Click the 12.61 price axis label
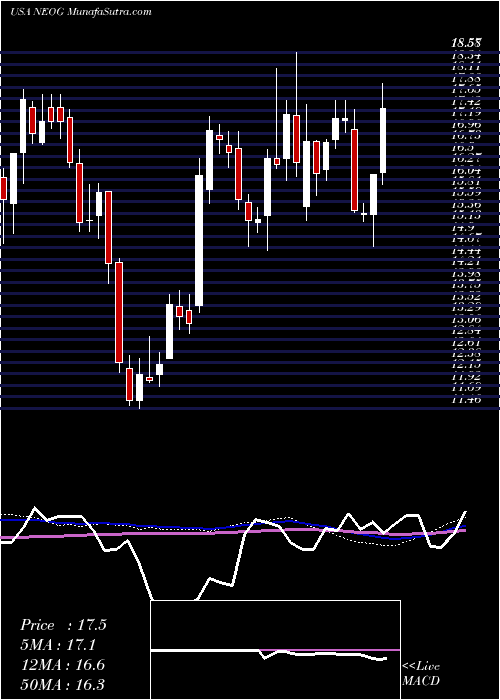500x700 pixels. coord(466,342)
